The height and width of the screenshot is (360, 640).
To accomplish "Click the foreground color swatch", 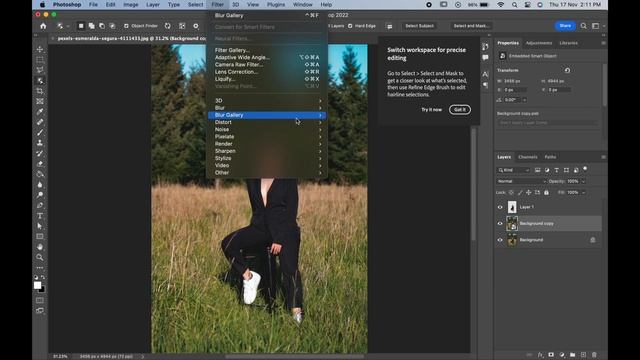I will [38, 285].
